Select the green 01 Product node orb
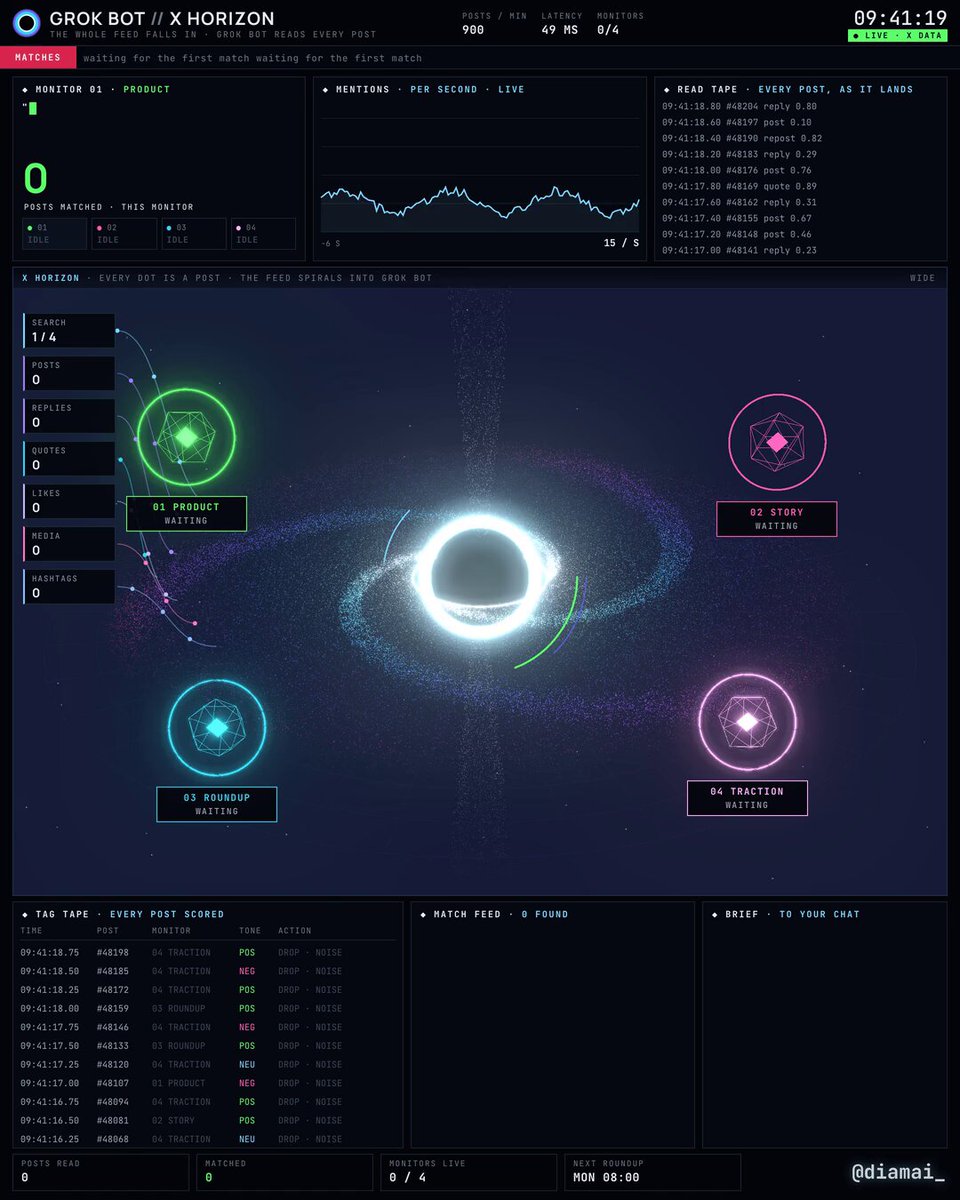 click(x=186, y=437)
